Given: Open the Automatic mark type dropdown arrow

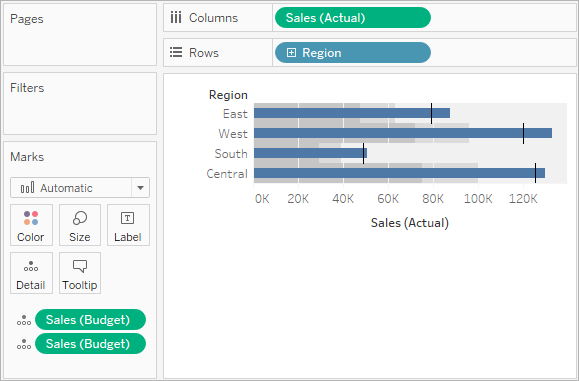Looking at the screenshot, I should pos(140,188).
